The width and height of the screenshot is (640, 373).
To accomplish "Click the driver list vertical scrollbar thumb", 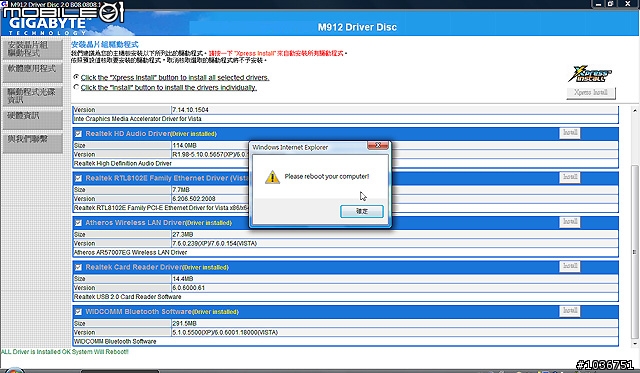I will [x=635, y=251].
